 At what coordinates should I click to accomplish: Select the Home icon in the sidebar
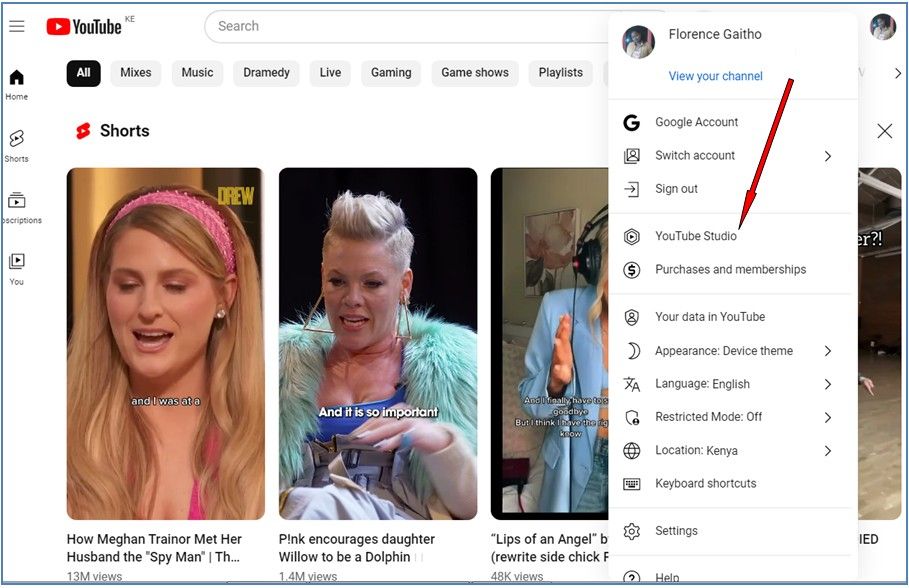tap(16, 77)
